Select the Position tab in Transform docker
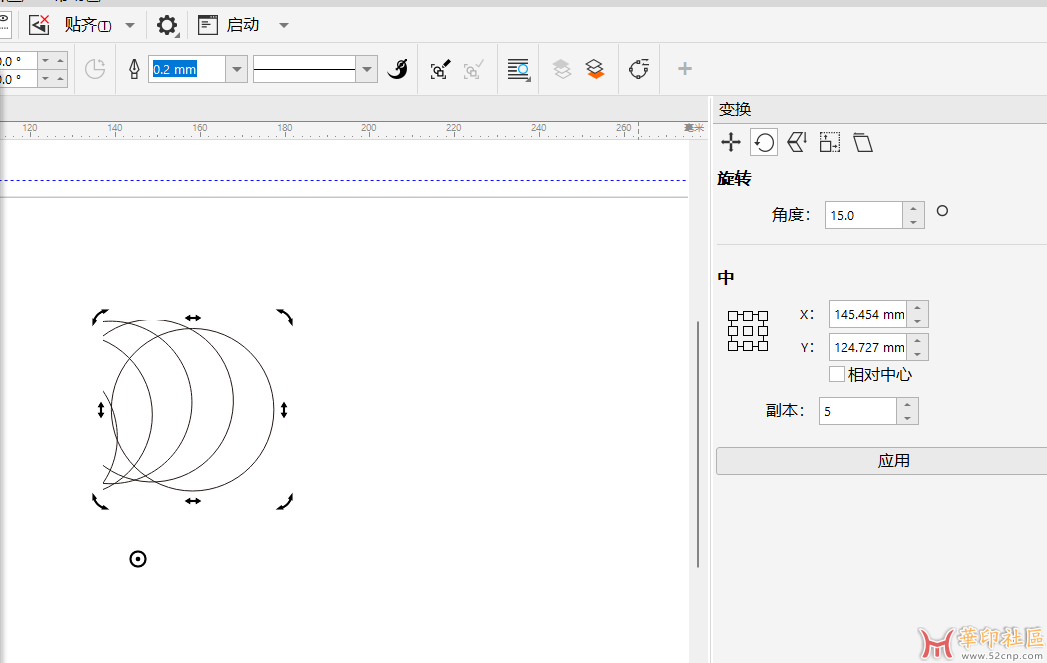The height and width of the screenshot is (663, 1047). pyautogui.click(x=731, y=142)
